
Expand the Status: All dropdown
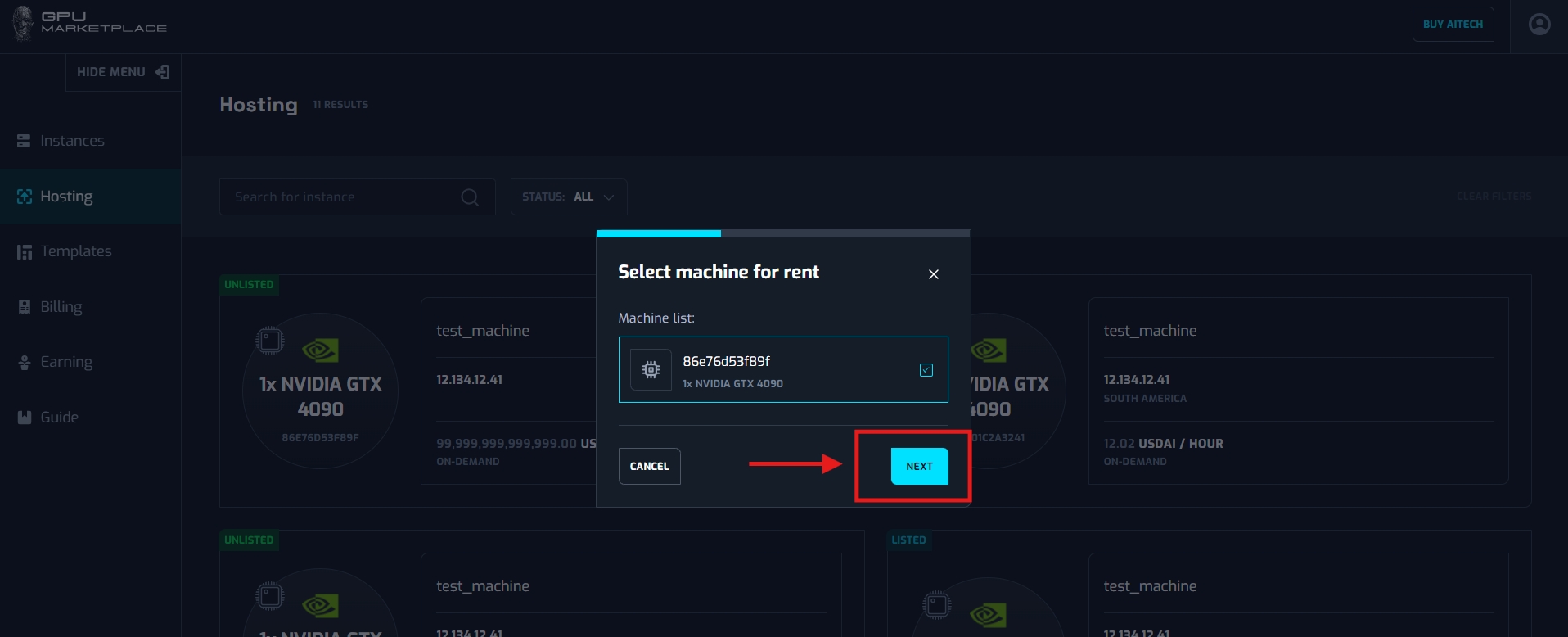569,197
